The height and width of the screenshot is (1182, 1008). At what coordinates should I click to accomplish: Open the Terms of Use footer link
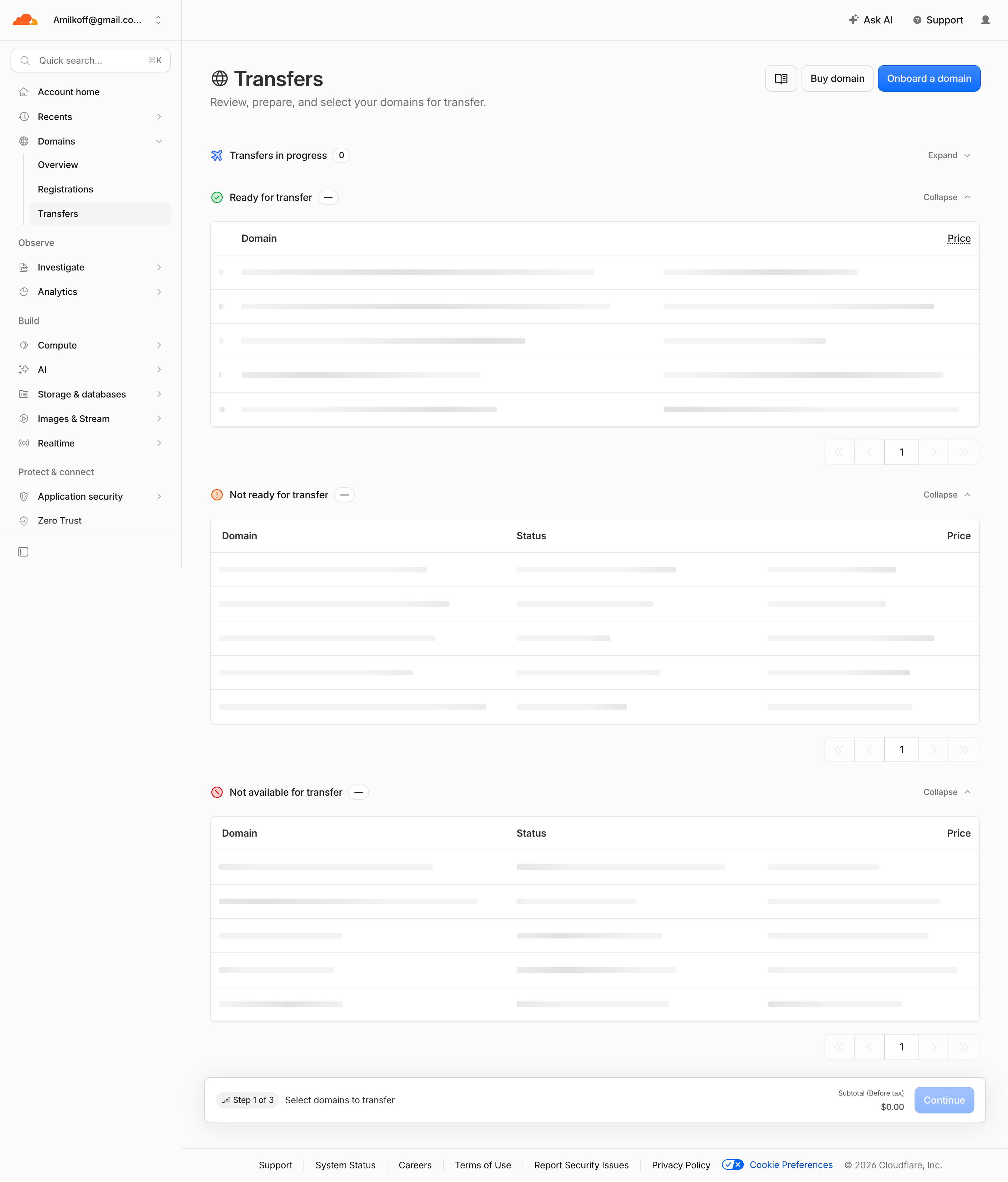pyautogui.click(x=483, y=1165)
